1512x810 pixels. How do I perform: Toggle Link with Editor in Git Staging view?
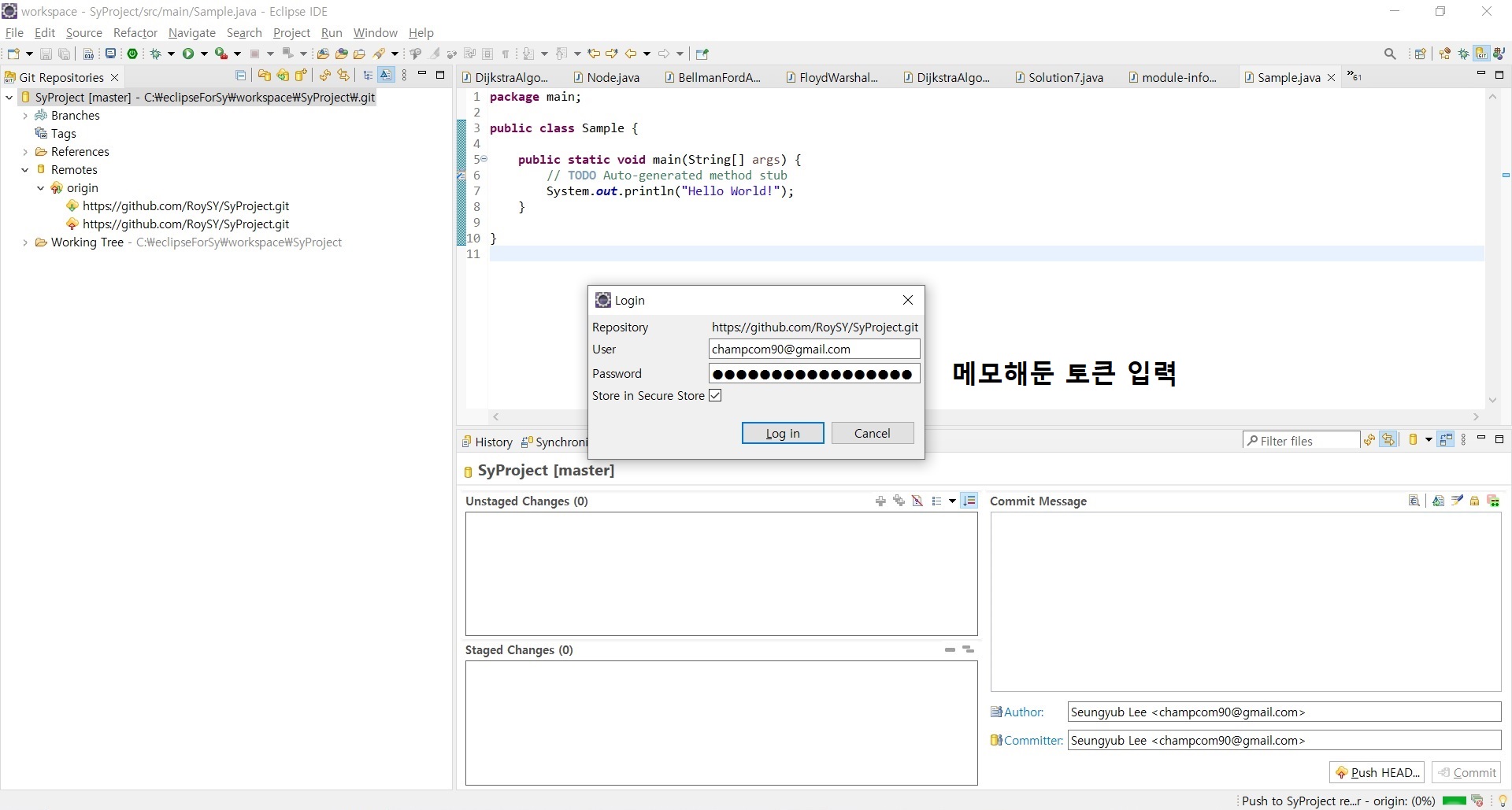pyautogui.click(x=1389, y=440)
